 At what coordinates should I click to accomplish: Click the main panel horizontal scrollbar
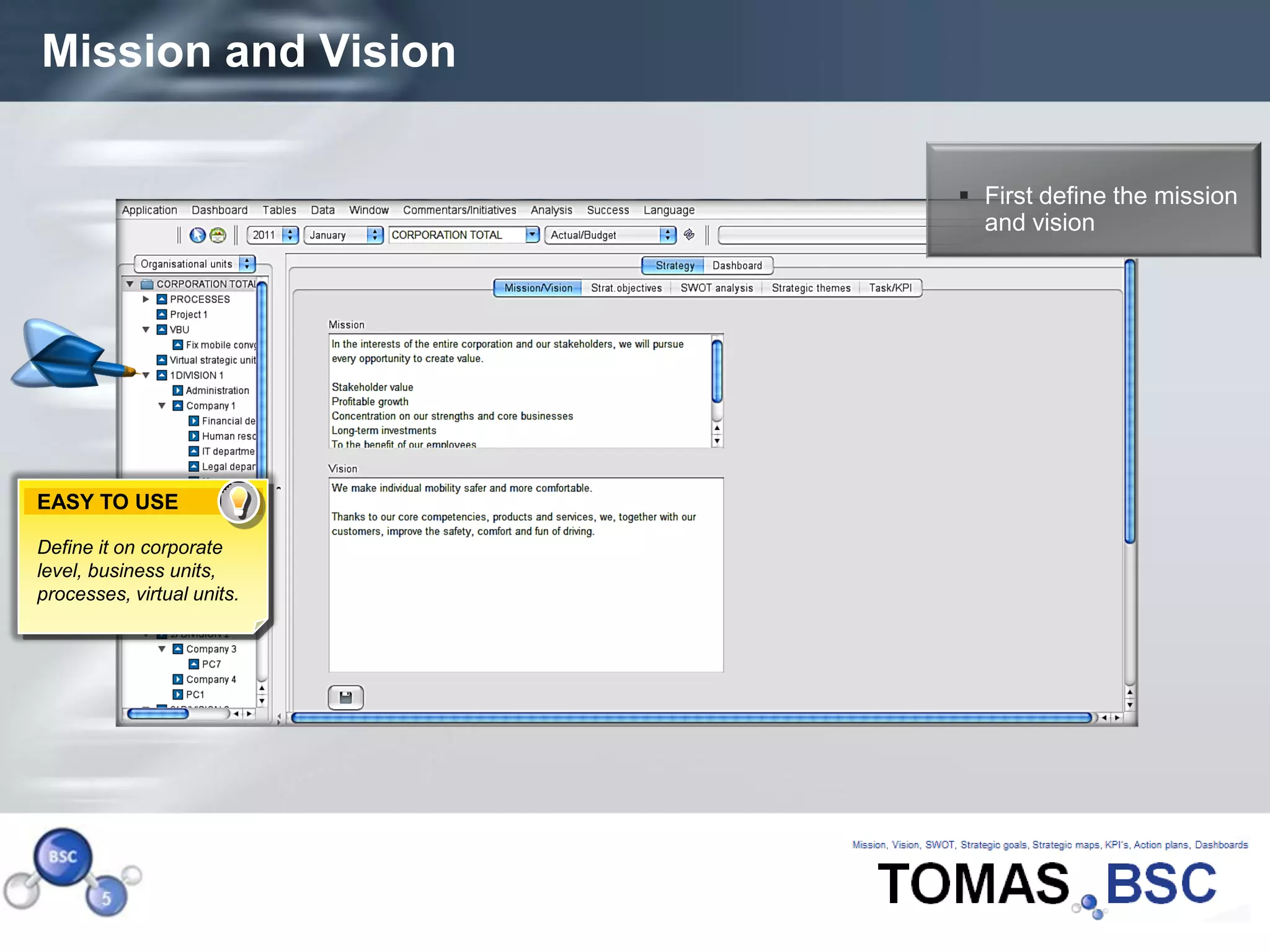click(x=691, y=718)
